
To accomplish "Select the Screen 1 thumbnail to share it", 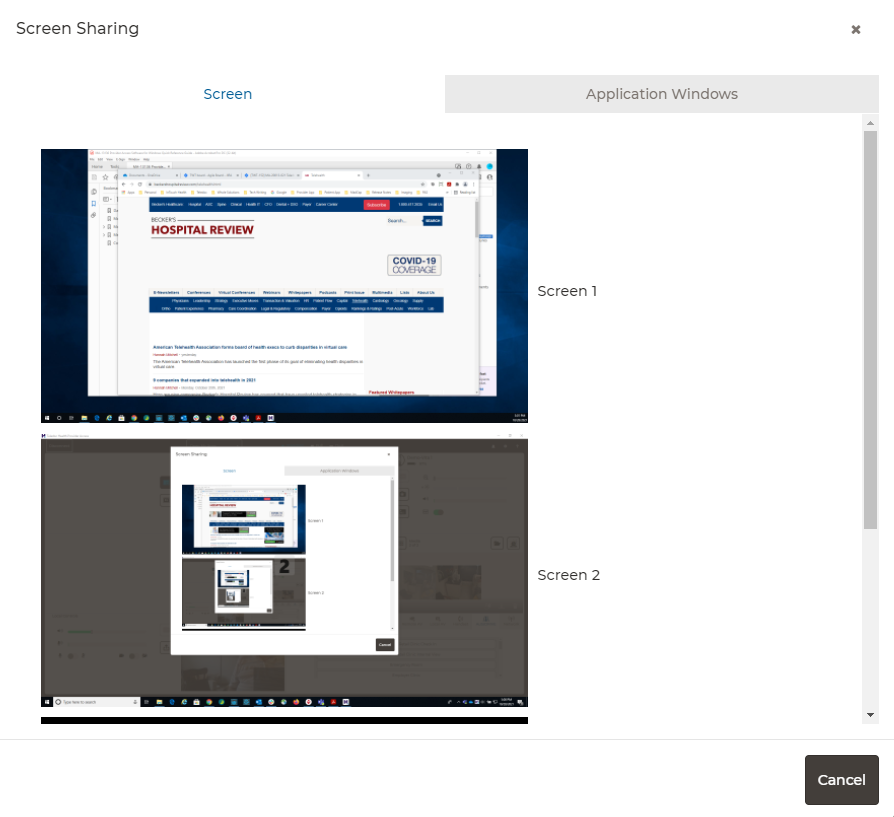I will (x=284, y=285).
